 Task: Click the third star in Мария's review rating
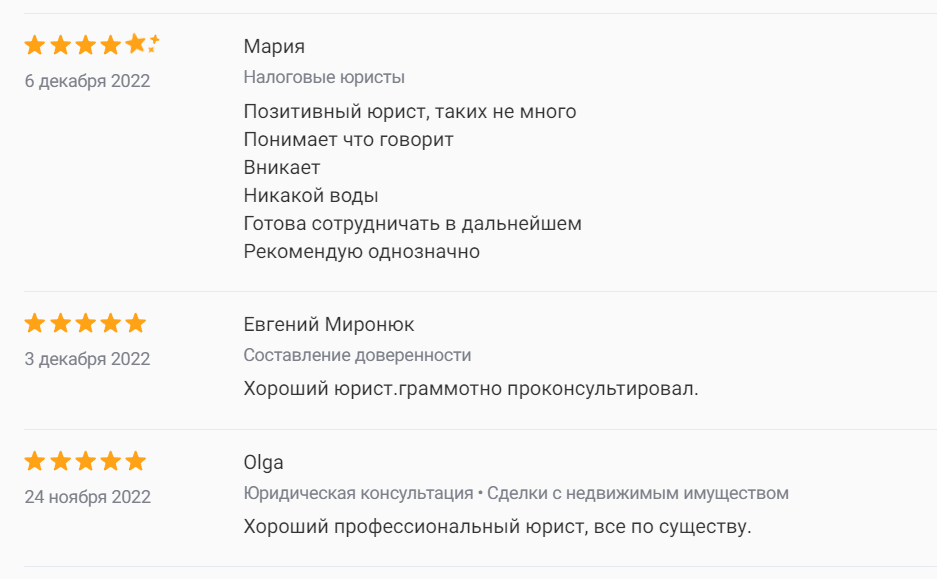tap(85, 45)
